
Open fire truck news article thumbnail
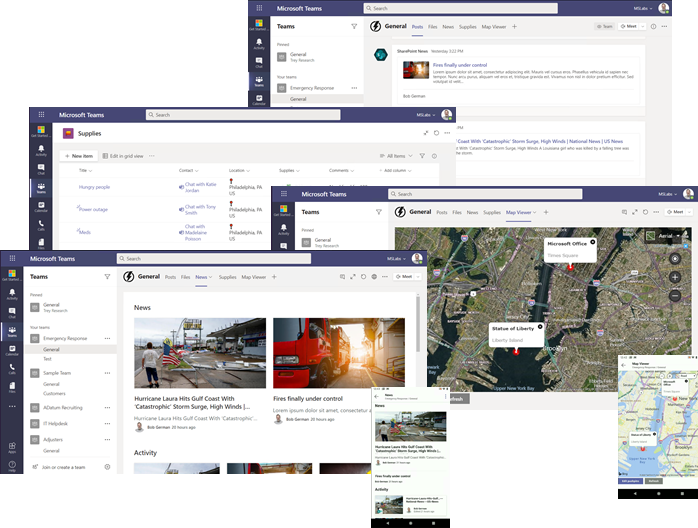point(339,353)
